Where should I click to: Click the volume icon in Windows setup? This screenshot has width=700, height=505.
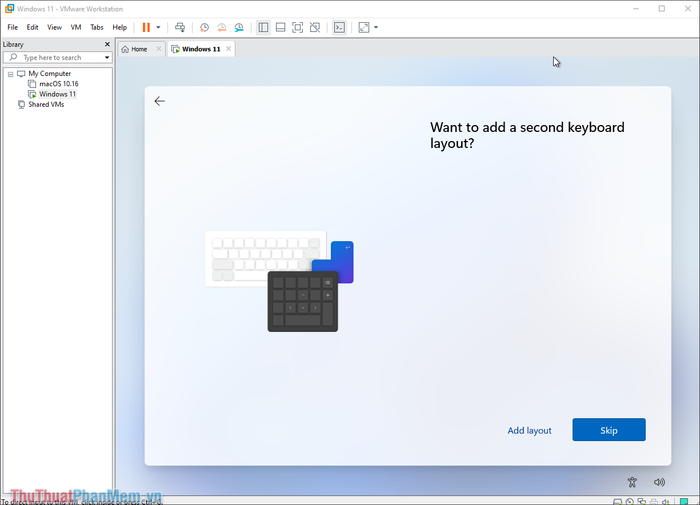pos(659,482)
